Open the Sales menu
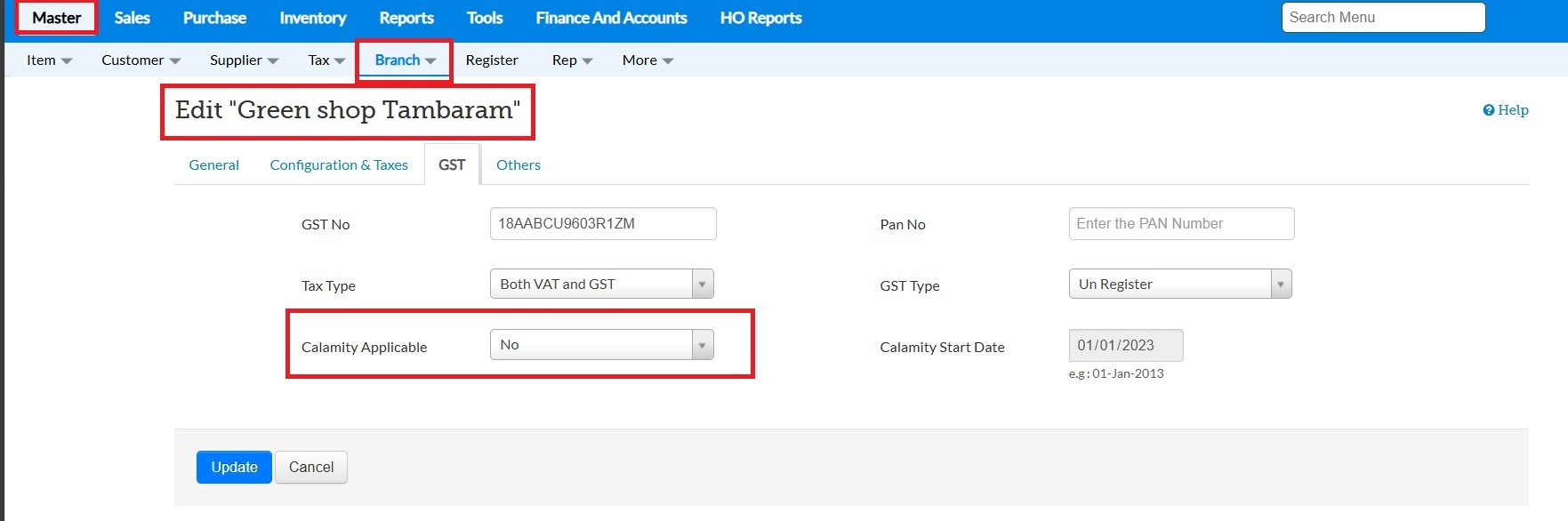 (x=132, y=18)
